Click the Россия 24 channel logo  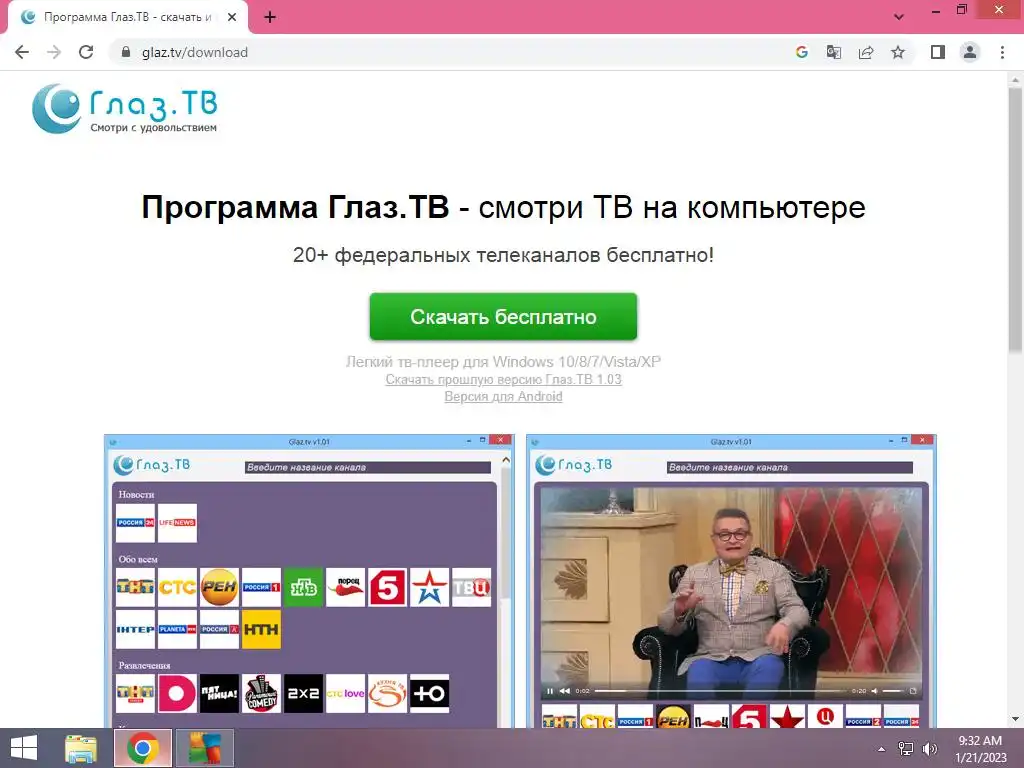135,523
